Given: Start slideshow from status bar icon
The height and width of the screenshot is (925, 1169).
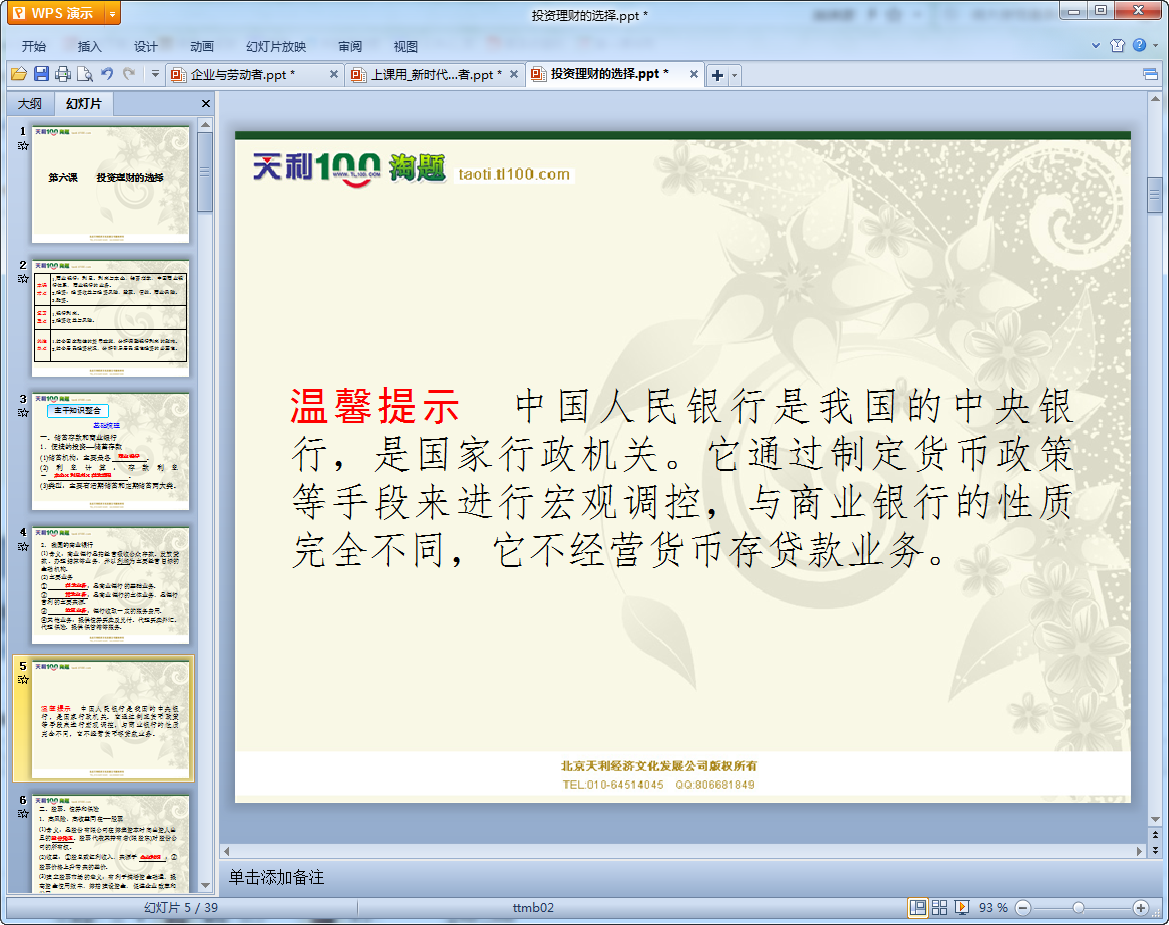Looking at the screenshot, I should (x=962, y=907).
